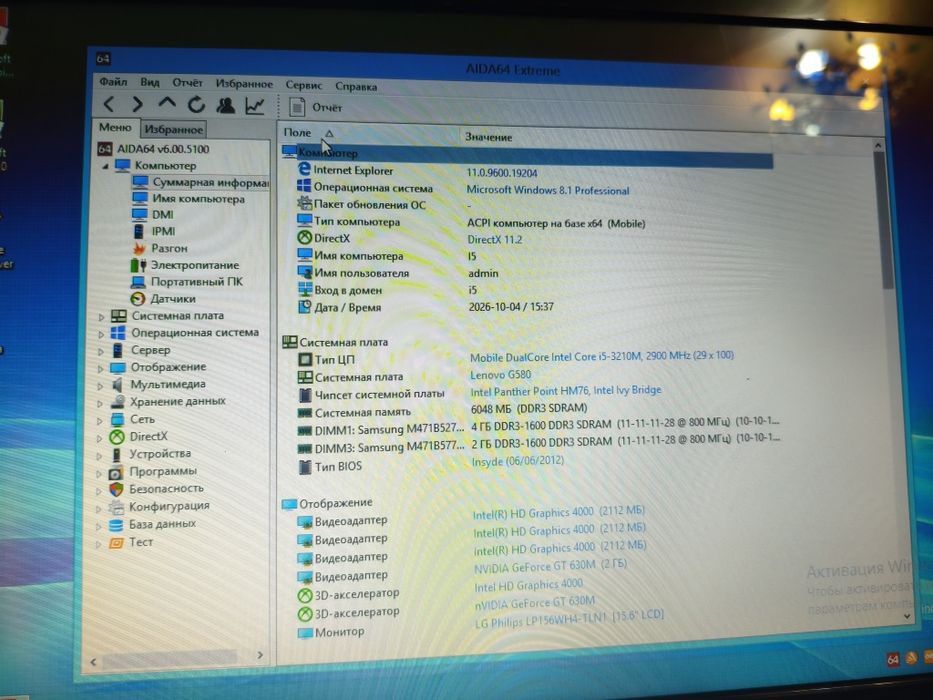Image resolution: width=933 pixels, height=700 pixels.
Task: Expand the Отображение tree node
Action: tap(101, 369)
